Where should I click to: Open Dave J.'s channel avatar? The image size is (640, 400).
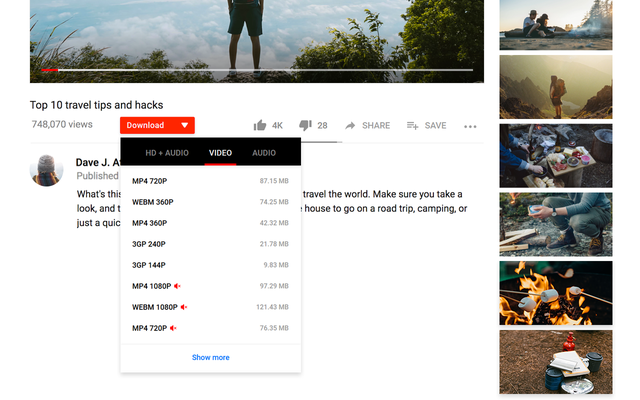[x=47, y=171]
